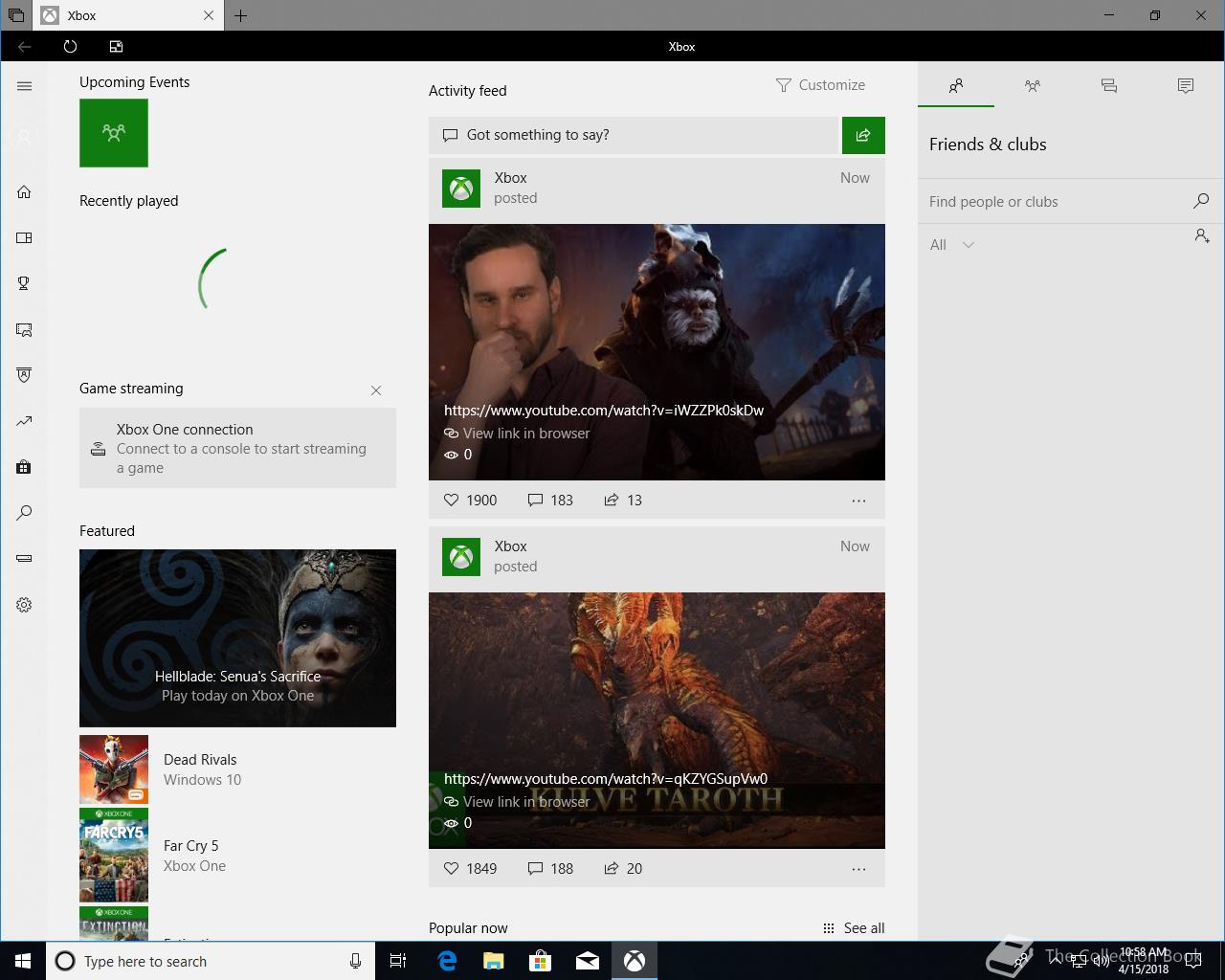Close the Game streaming section

[x=376, y=390]
